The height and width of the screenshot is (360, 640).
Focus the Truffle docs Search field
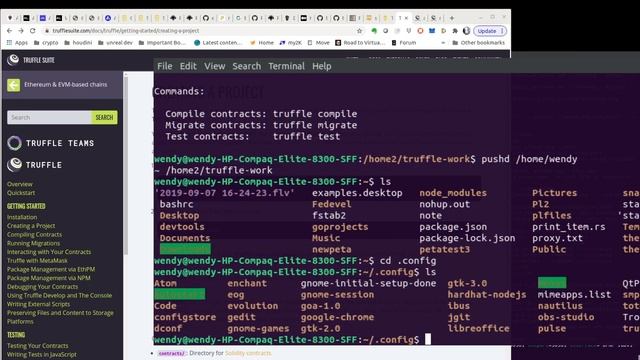[x=49, y=118]
